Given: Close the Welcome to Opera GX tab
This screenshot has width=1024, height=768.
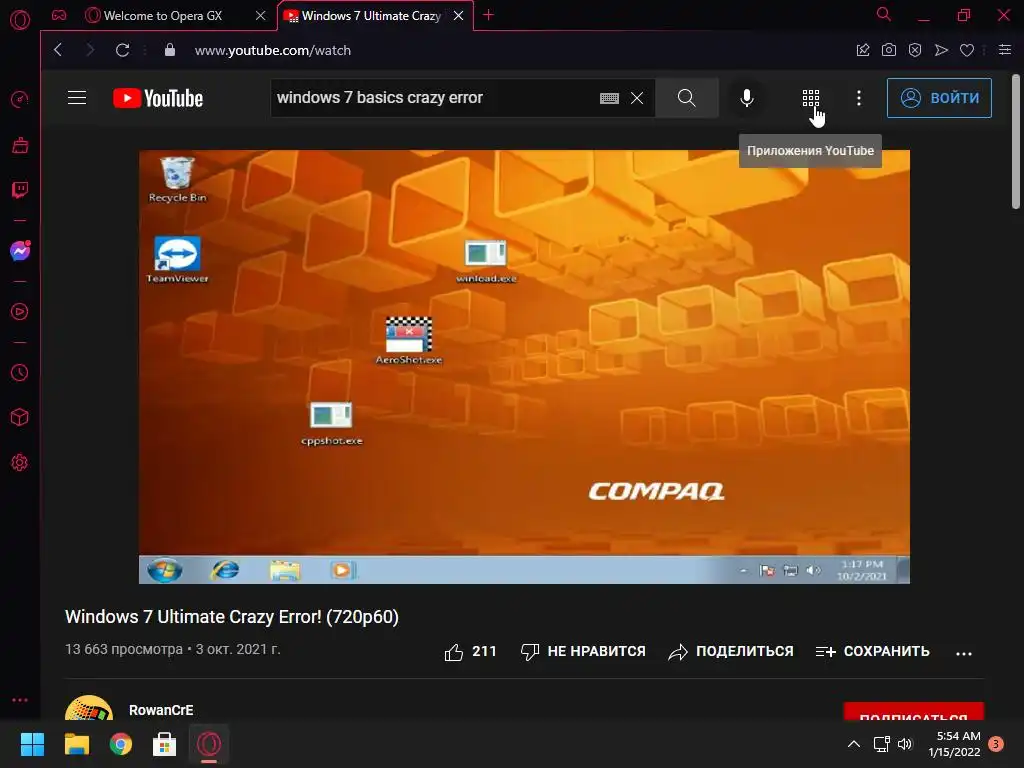Looking at the screenshot, I should tap(261, 16).
